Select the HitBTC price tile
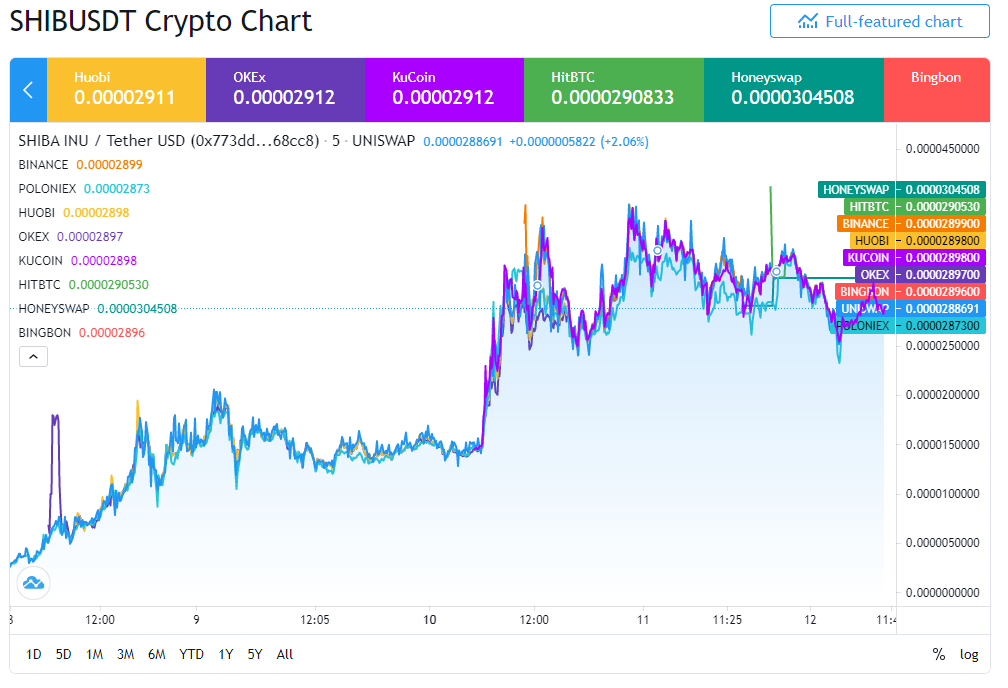The height and width of the screenshot is (688, 1008). (x=614, y=90)
